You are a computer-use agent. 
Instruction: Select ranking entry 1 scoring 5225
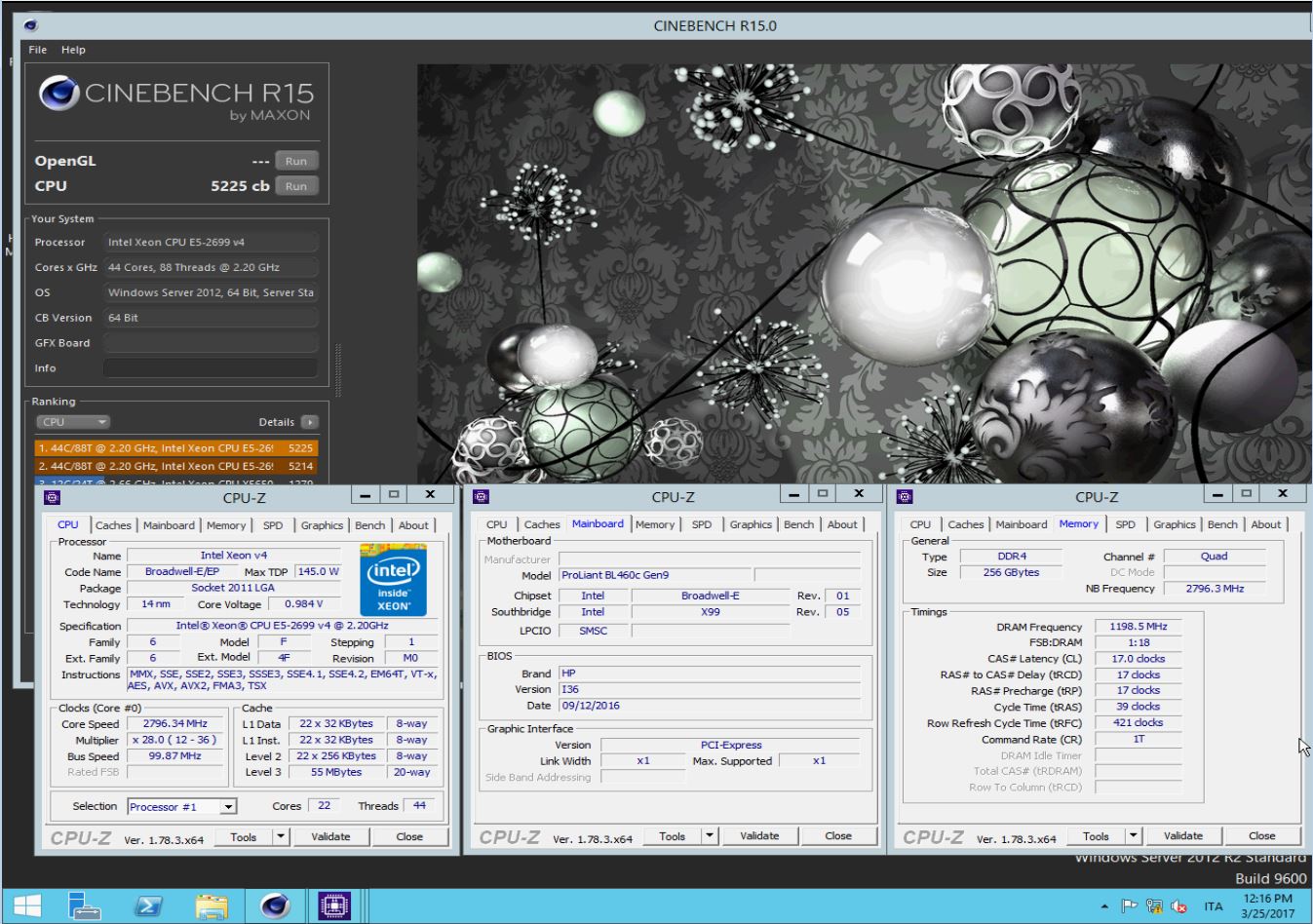coord(176,448)
